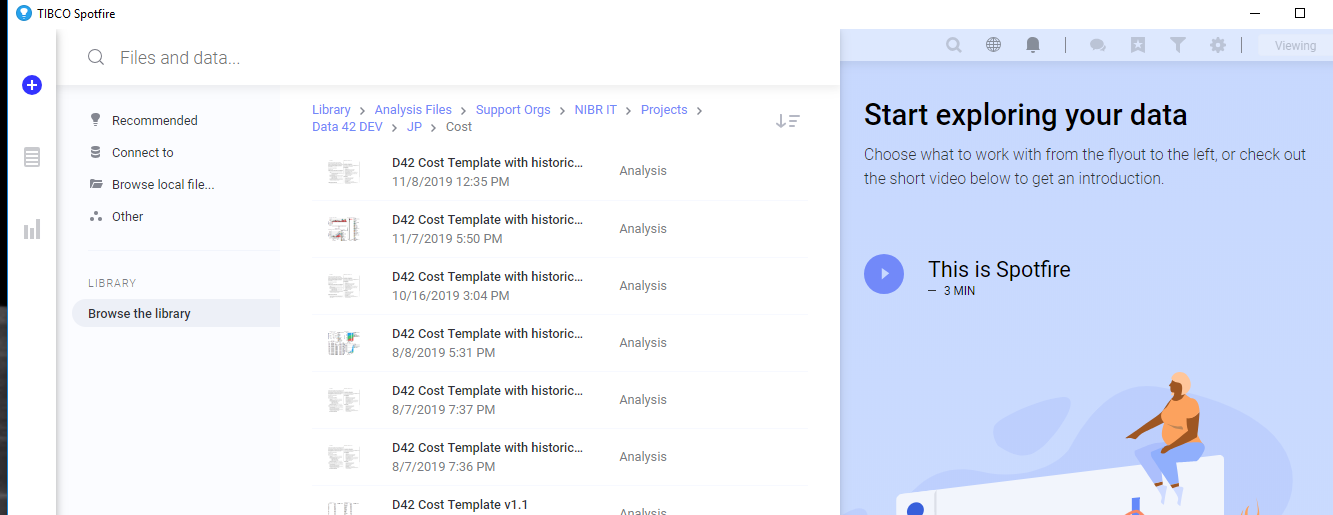Play the This is Spotfire video
Viewport: 1333px width, 515px height.
click(x=884, y=274)
